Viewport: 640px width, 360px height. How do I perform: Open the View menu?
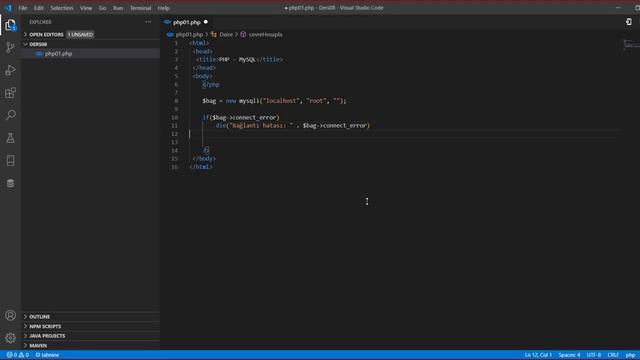click(x=86, y=8)
